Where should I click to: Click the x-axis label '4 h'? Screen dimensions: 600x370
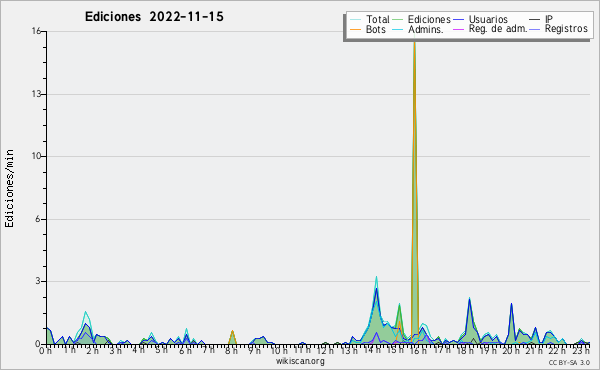click(x=139, y=350)
